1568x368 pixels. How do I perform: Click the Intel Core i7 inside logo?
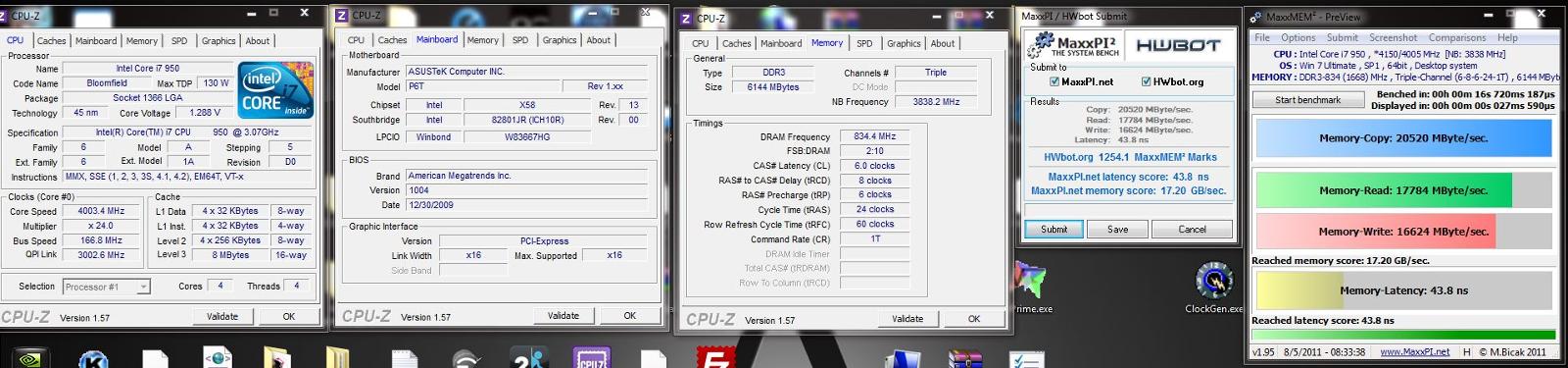coord(275,90)
